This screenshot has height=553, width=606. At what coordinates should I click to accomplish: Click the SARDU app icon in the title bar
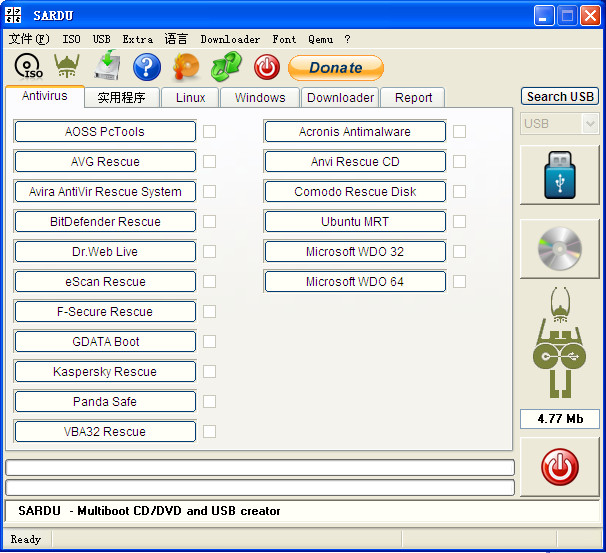13,15
